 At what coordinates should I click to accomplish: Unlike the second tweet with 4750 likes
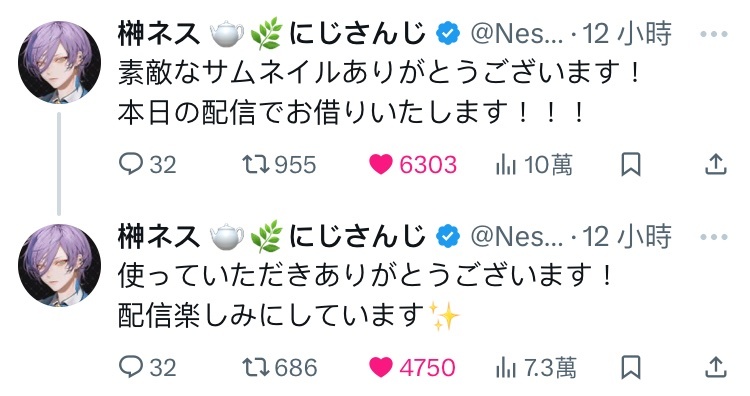(x=412, y=367)
